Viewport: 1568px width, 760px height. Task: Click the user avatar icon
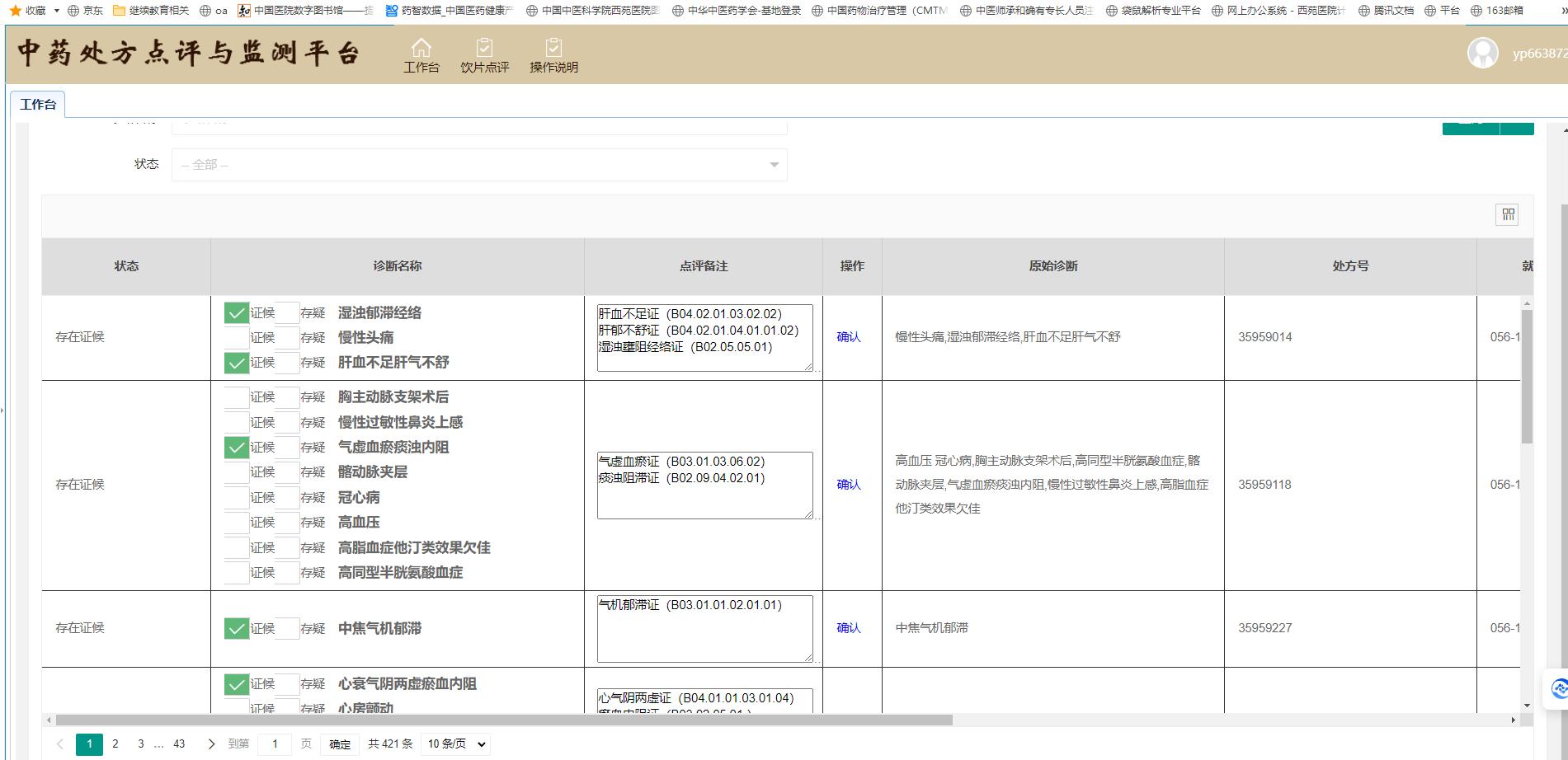tap(1482, 54)
